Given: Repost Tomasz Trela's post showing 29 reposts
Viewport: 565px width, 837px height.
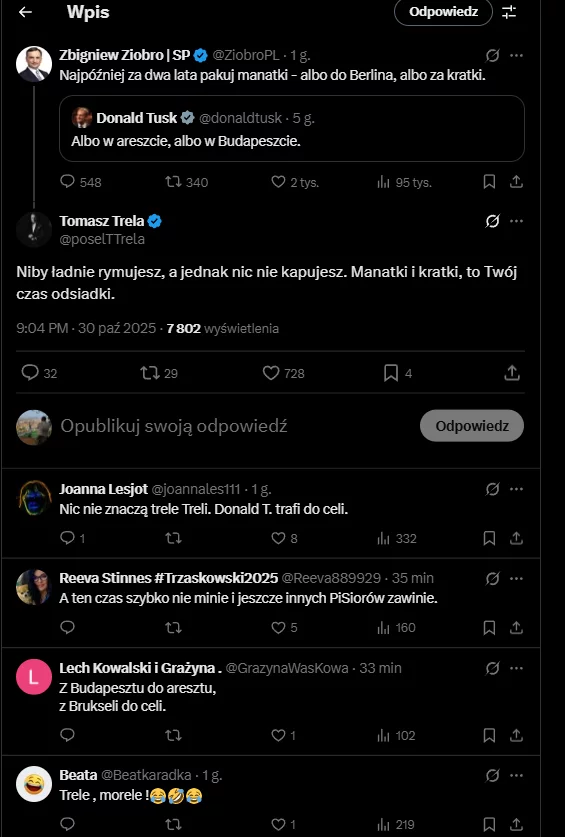Looking at the screenshot, I should [159, 373].
